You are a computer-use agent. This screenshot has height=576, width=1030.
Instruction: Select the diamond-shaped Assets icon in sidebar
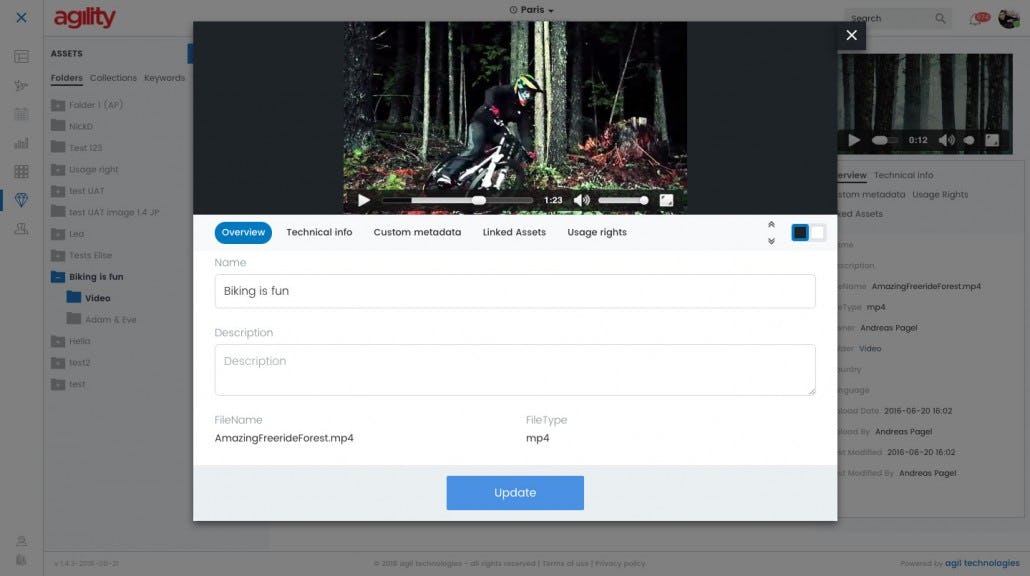tap(20, 199)
